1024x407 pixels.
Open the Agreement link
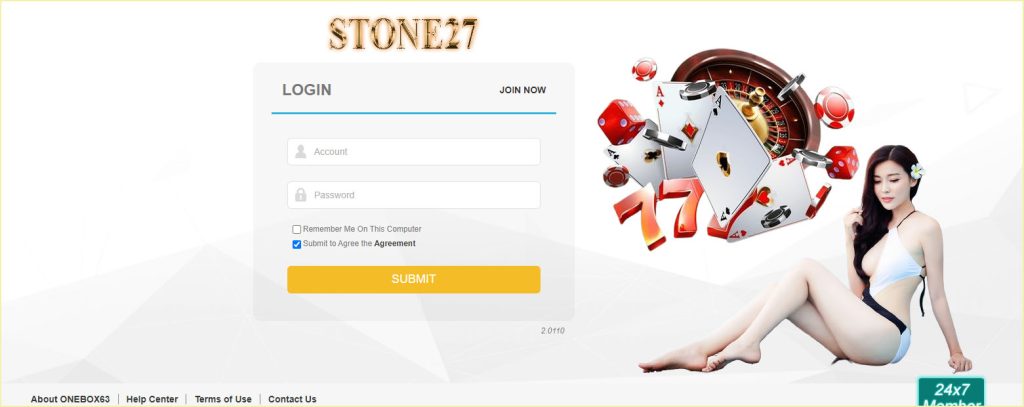[394, 244]
